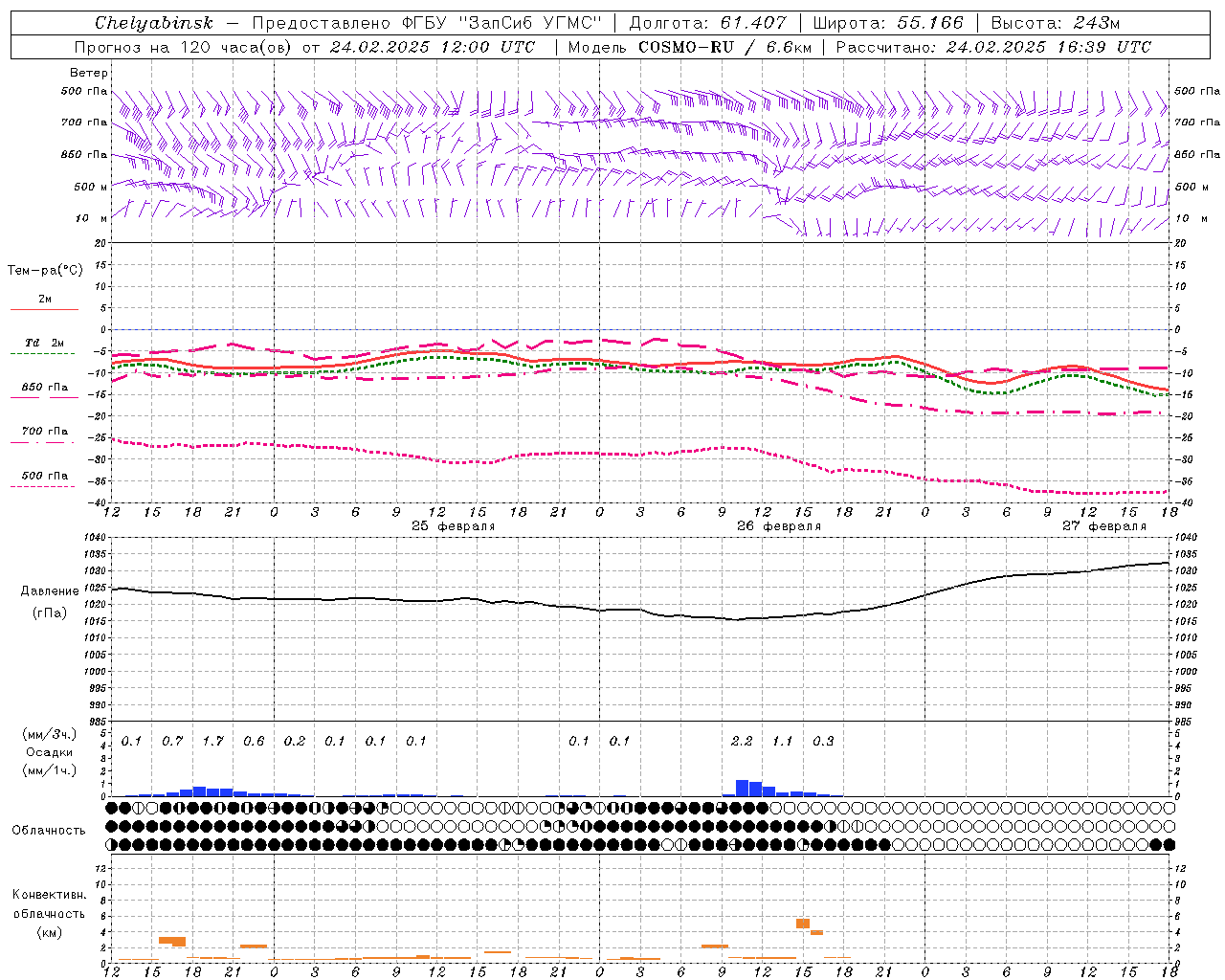The height and width of the screenshot is (980, 1225).
Task: Click the '850 гПа' temperature legend entry
Action: (x=45, y=388)
